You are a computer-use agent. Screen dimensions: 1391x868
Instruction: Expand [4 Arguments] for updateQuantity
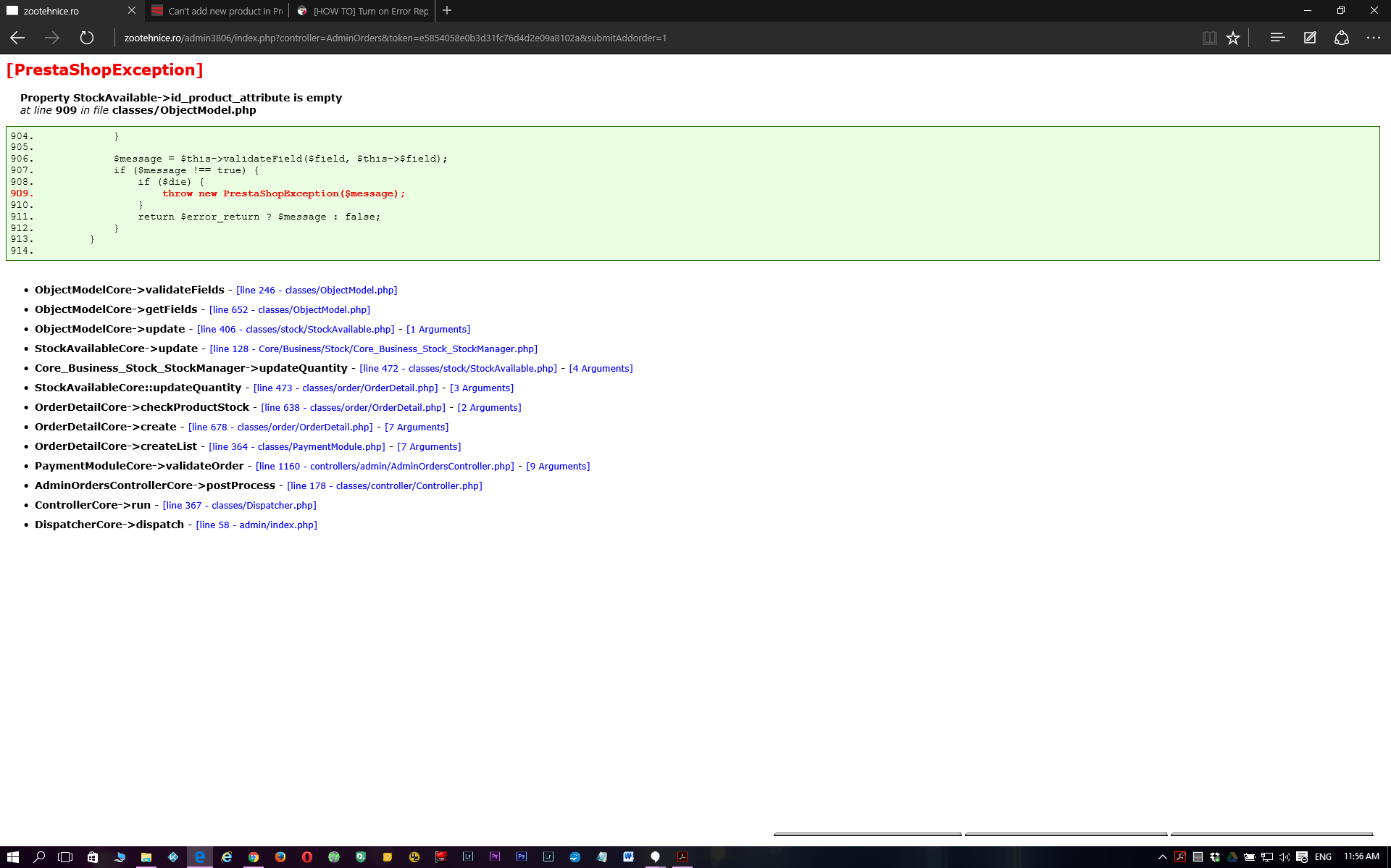[x=601, y=369]
